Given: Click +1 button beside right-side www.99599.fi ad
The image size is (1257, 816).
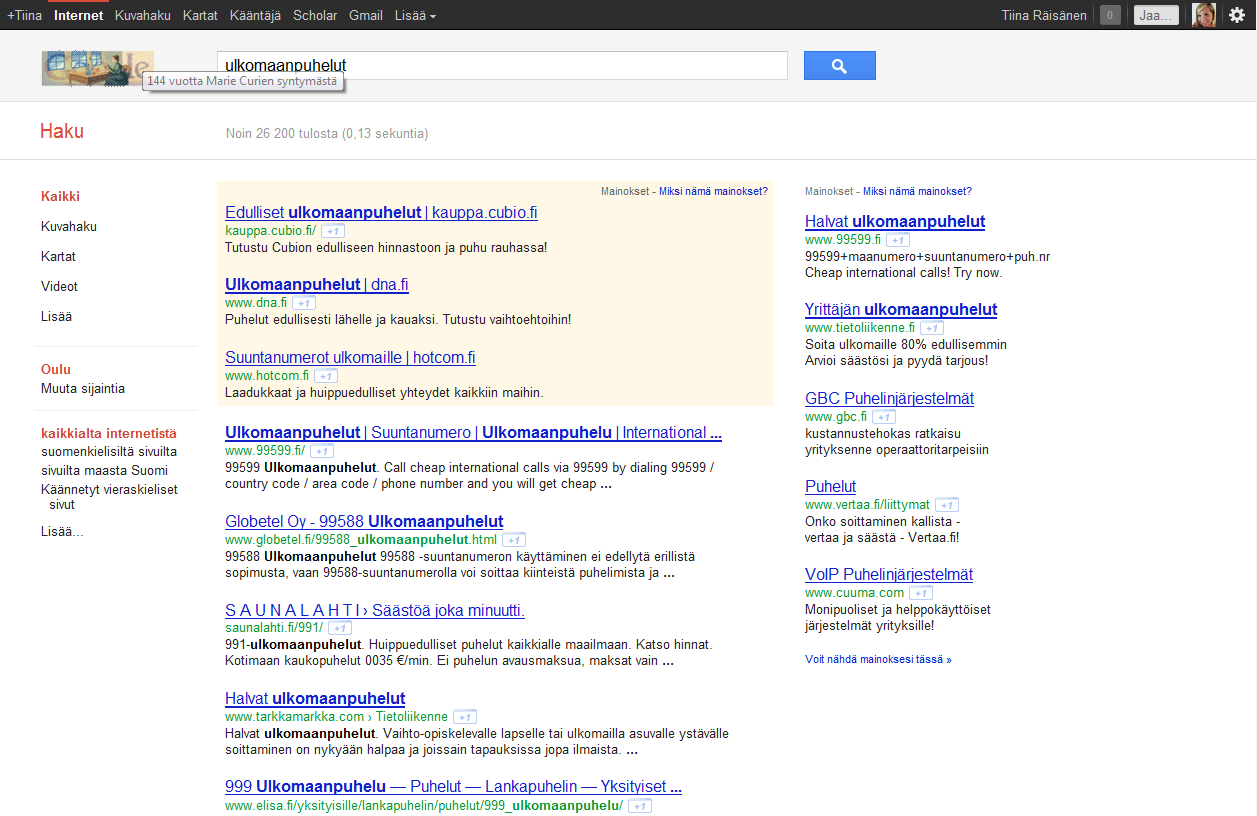Looking at the screenshot, I should 898,240.
